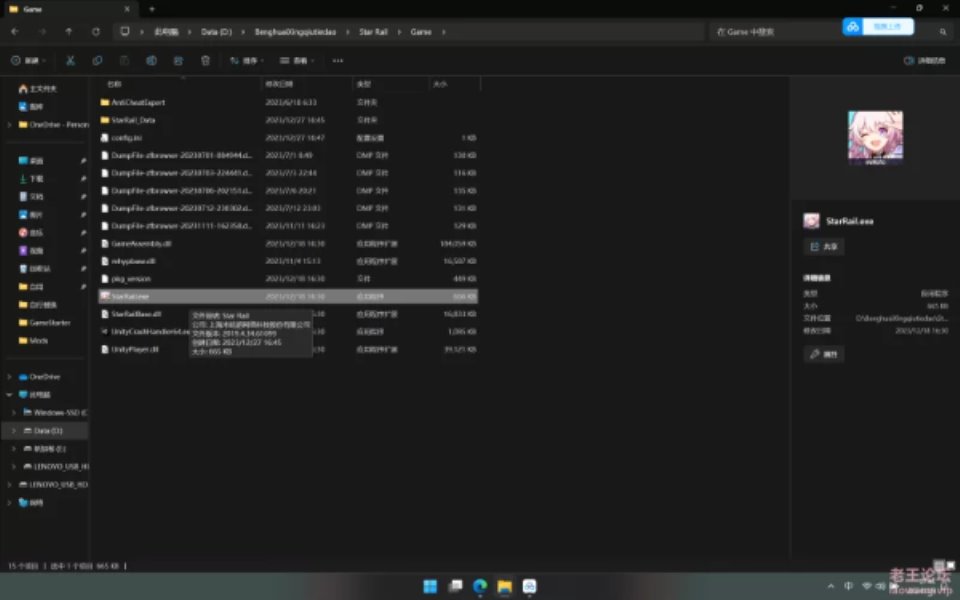The height and width of the screenshot is (600, 960).
Task: Click Share button in details pane
Action: [824, 247]
